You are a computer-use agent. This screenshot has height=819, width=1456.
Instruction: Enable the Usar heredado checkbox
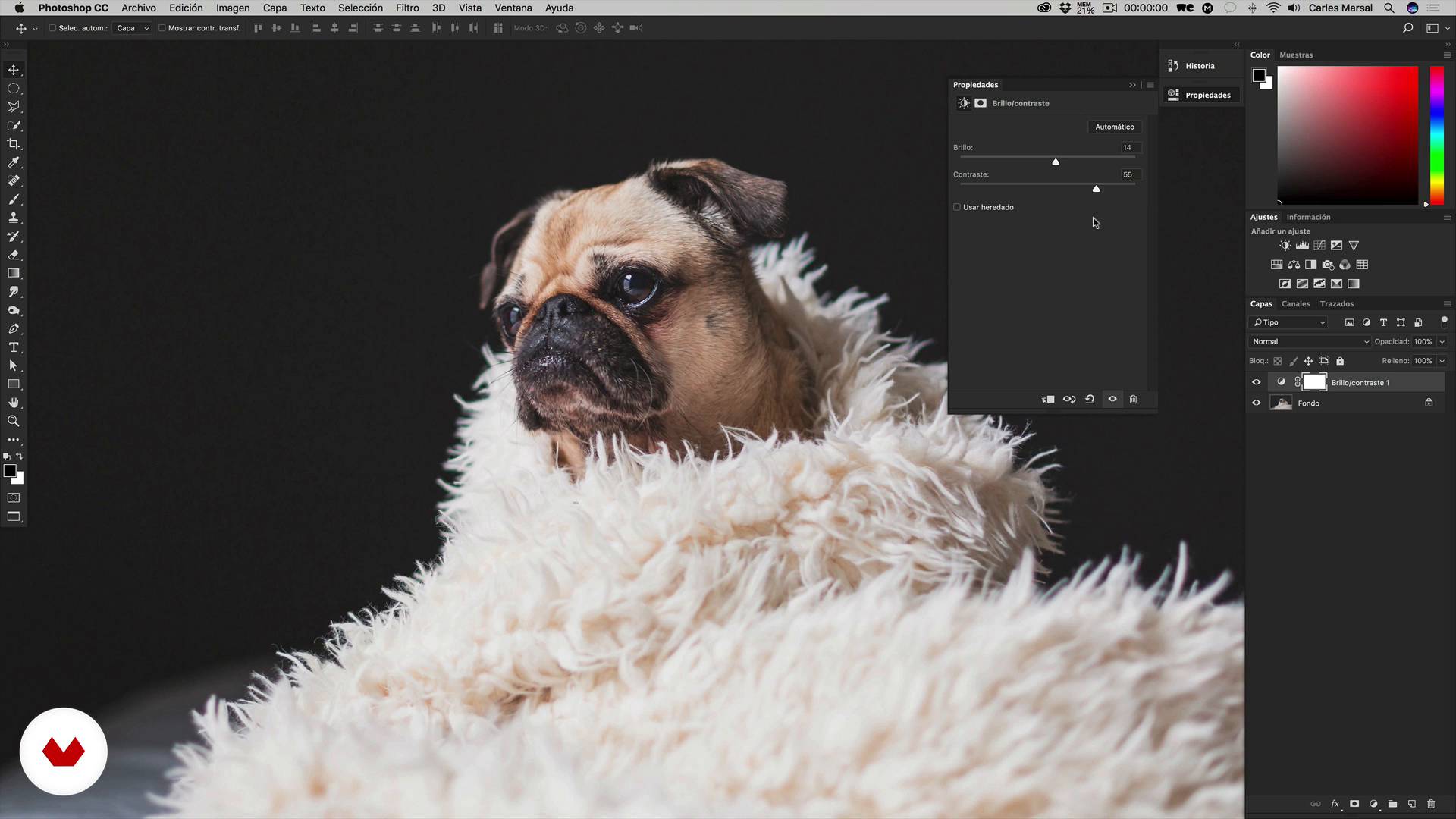click(x=957, y=207)
